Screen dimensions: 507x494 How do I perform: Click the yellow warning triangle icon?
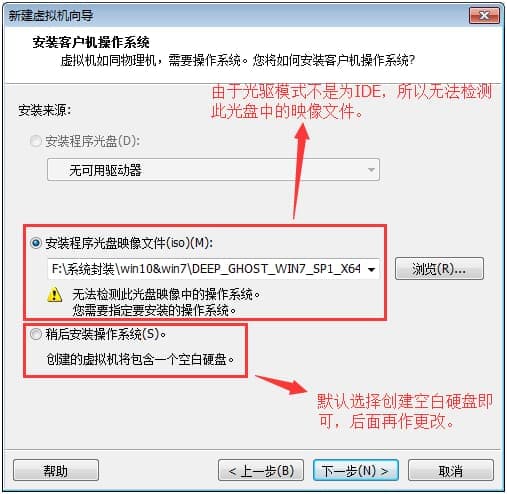(x=54, y=295)
